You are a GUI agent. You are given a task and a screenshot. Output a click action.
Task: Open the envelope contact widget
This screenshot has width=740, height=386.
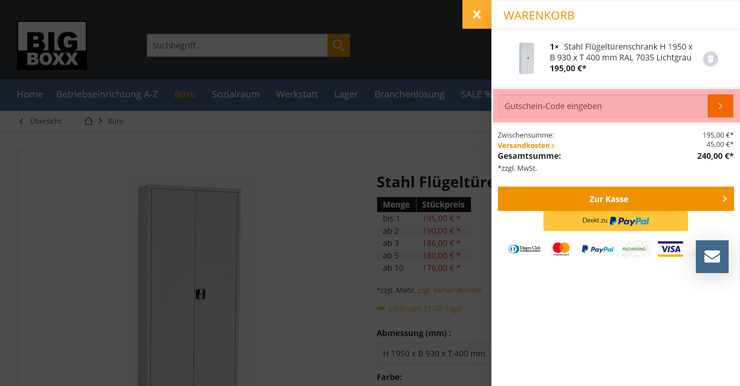pos(712,256)
